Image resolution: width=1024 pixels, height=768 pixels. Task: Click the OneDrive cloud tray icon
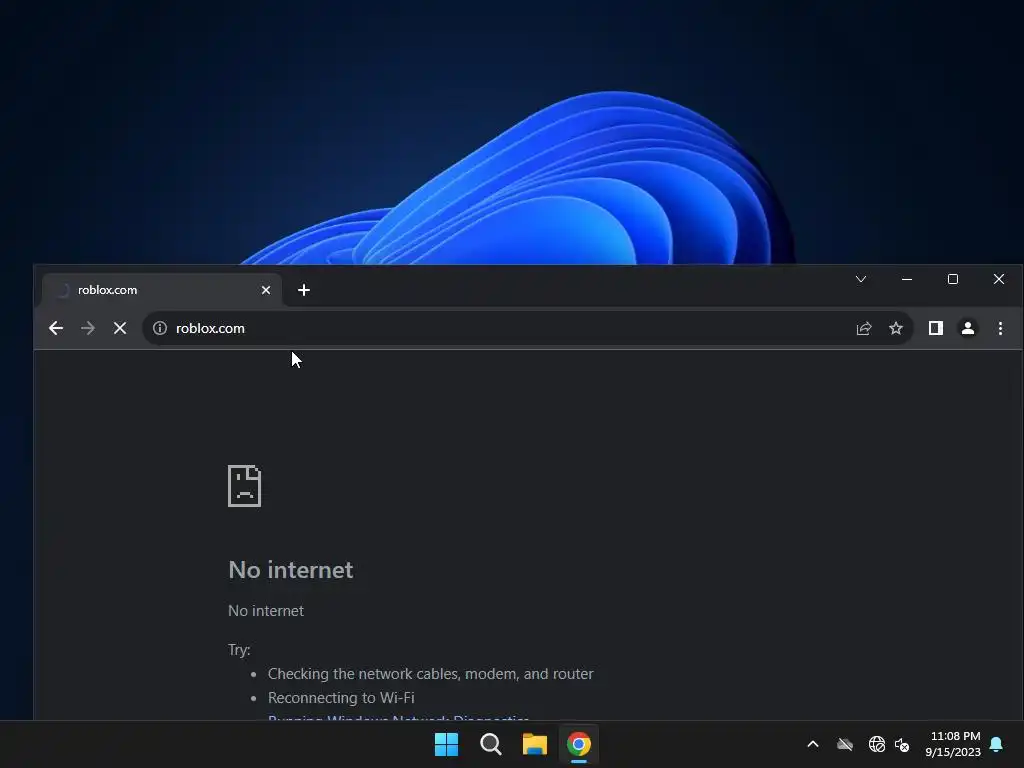(845, 744)
